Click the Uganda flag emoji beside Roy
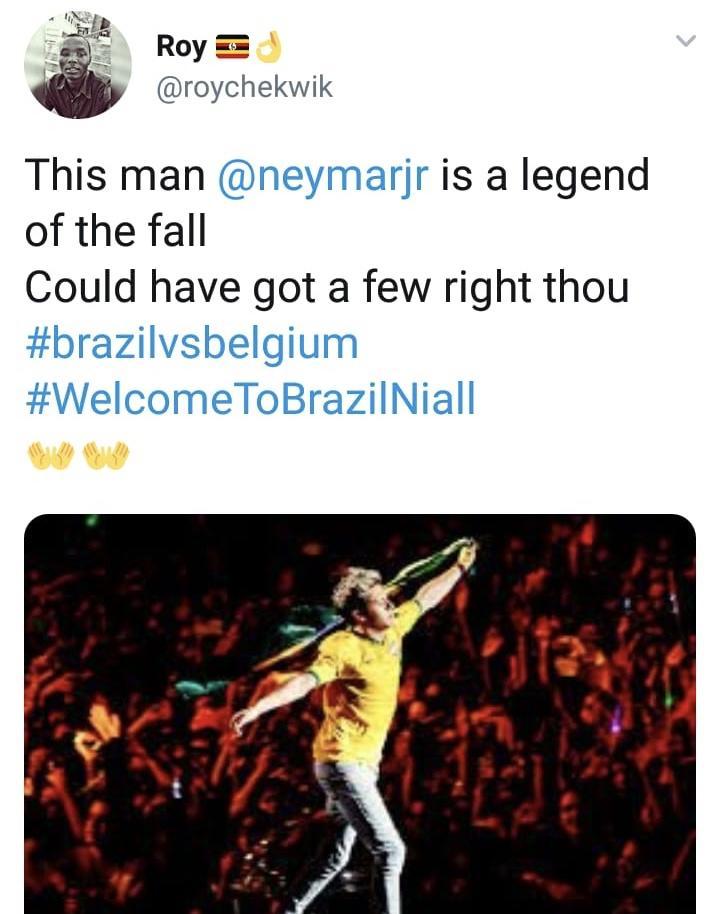Viewport: 720px width, 914px height. (x=232, y=46)
